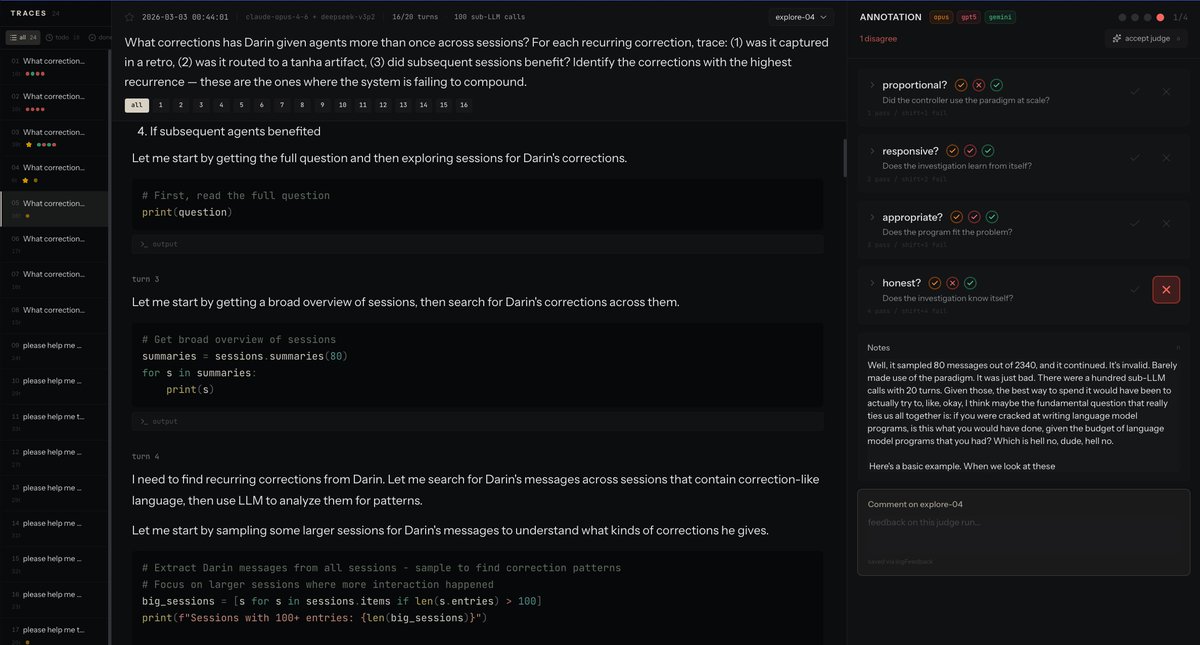The image size is (1200, 645).
Task: Jump to turn 4 tab
Action: pyautogui.click(x=220, y=105)
